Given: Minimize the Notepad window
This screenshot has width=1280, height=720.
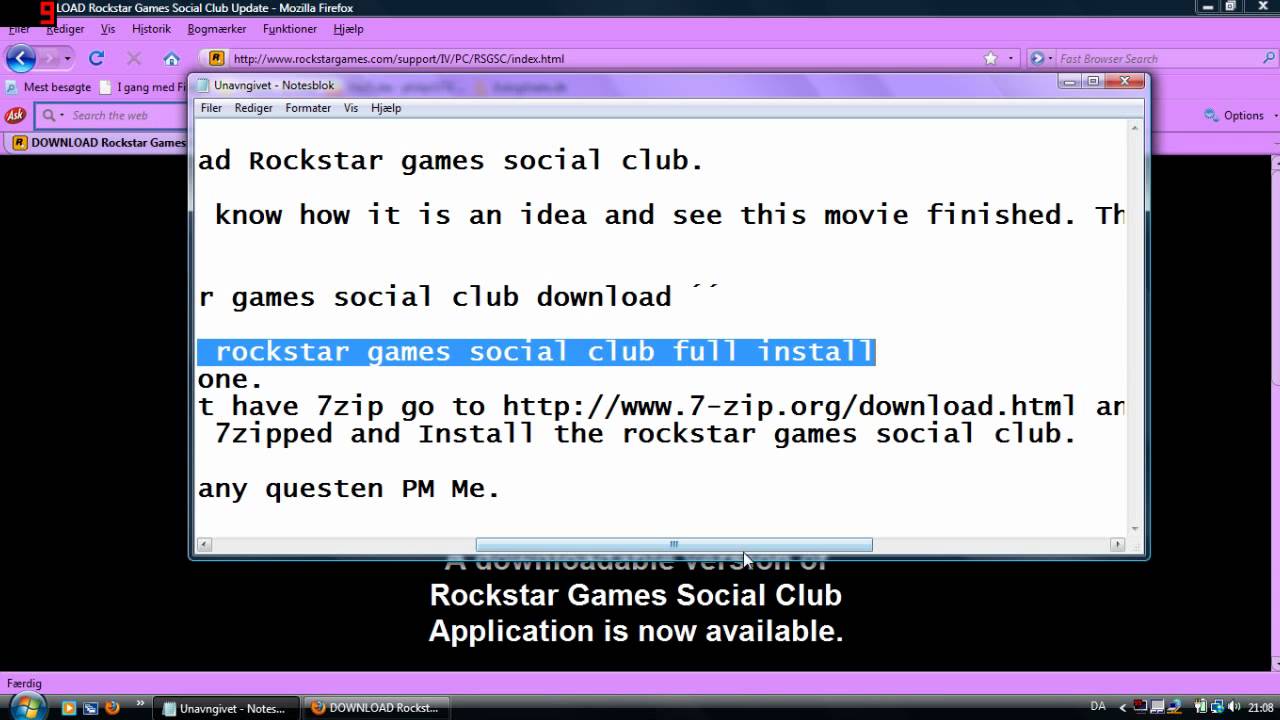Looking at the screenshot, I should click(x=1069, y=81).
